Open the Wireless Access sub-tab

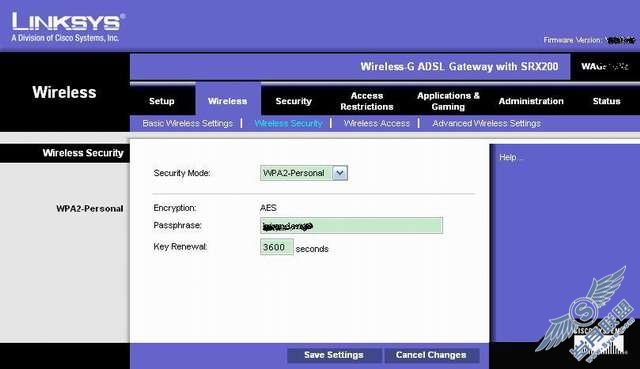[x=376, y=123]
